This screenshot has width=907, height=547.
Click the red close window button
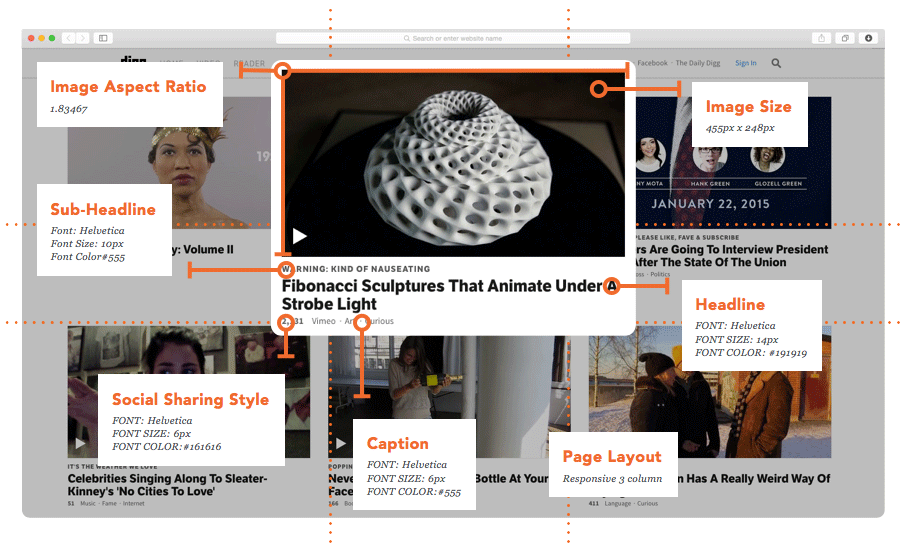click(x=31, y=38)
